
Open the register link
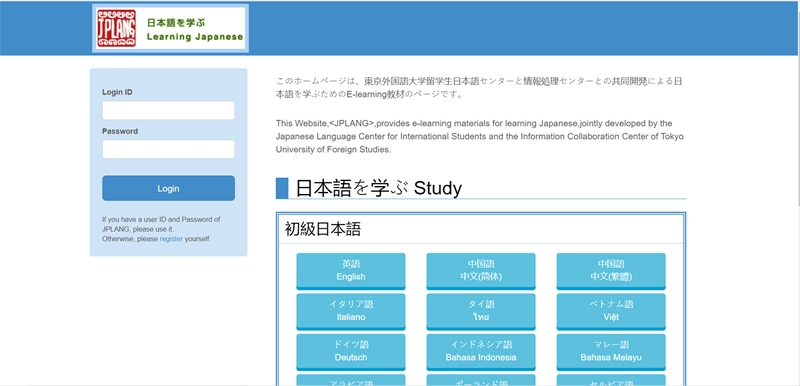[171, 239]
